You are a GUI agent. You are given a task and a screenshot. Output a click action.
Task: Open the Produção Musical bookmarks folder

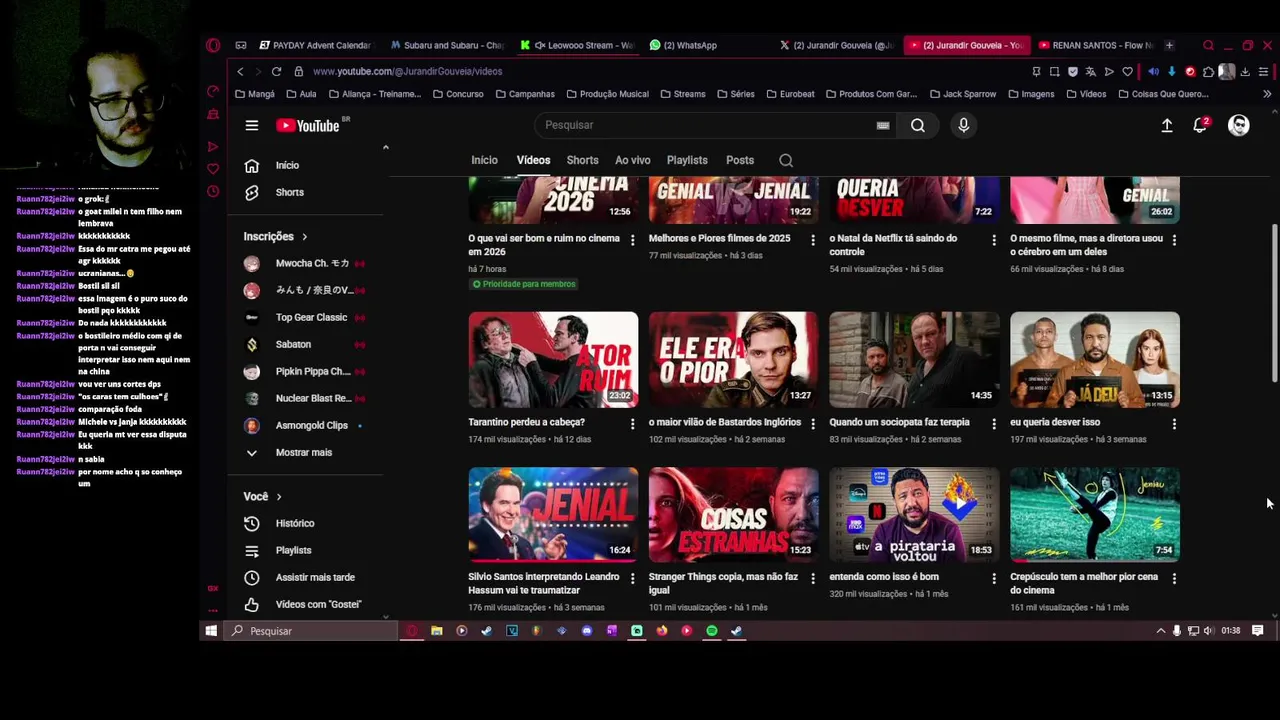pyautogui.click(x=607, y=94)
